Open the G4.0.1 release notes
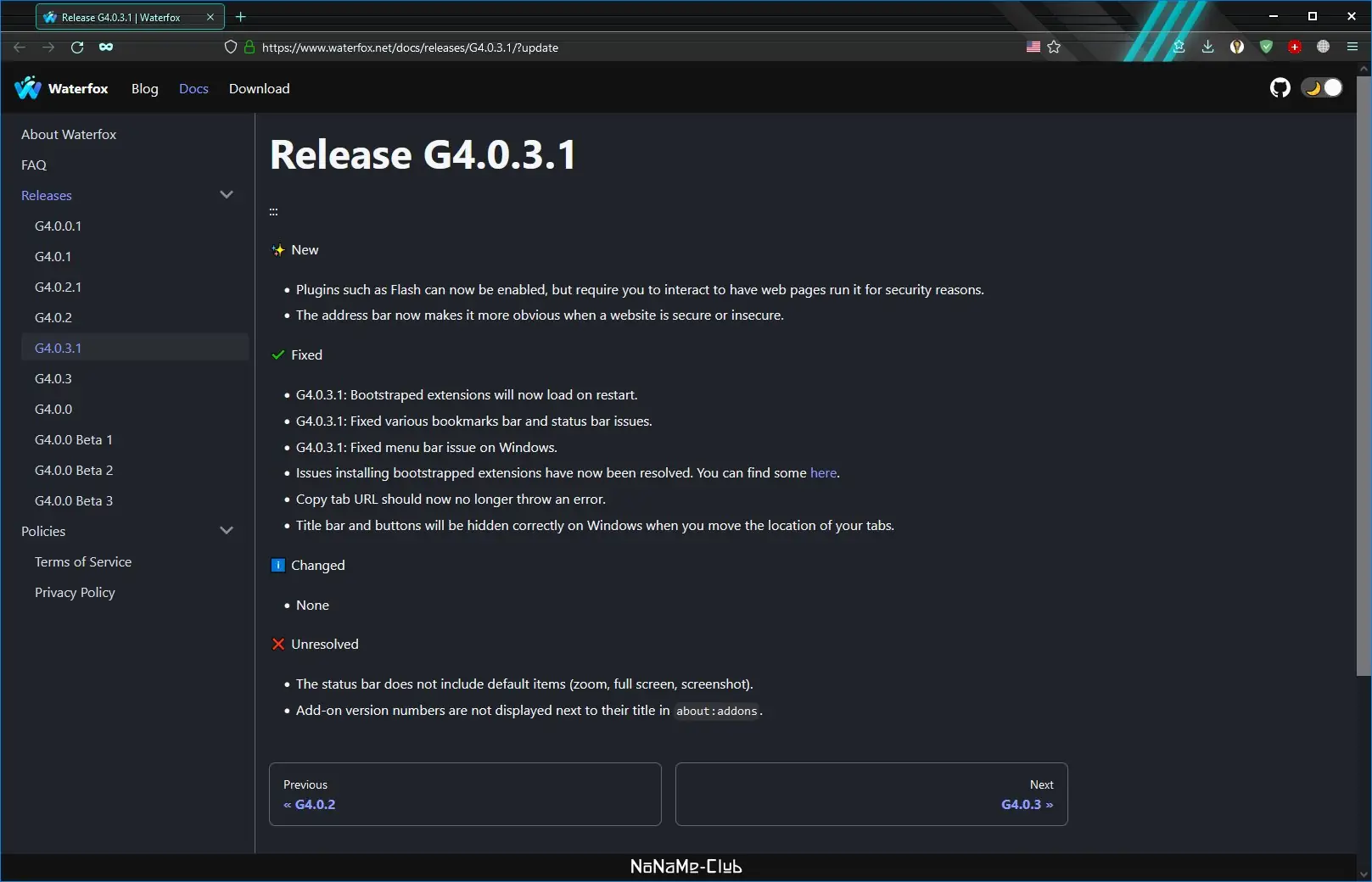This screenshot has height=882, width=1372. pyautogui.click(x=53, y=257)
